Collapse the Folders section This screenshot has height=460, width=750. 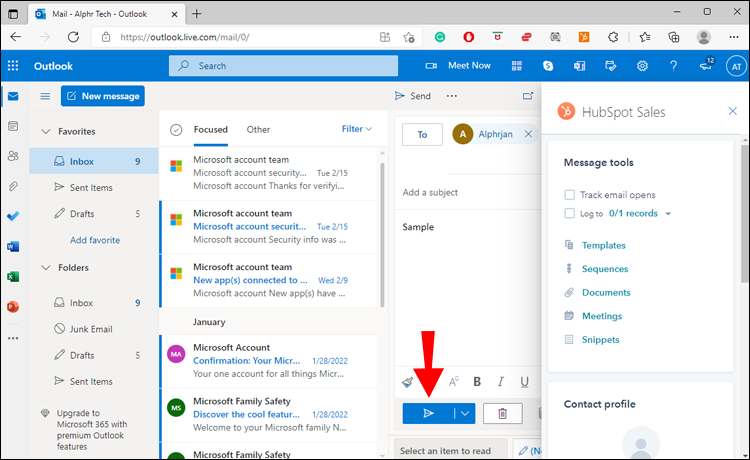coord(46,268)
